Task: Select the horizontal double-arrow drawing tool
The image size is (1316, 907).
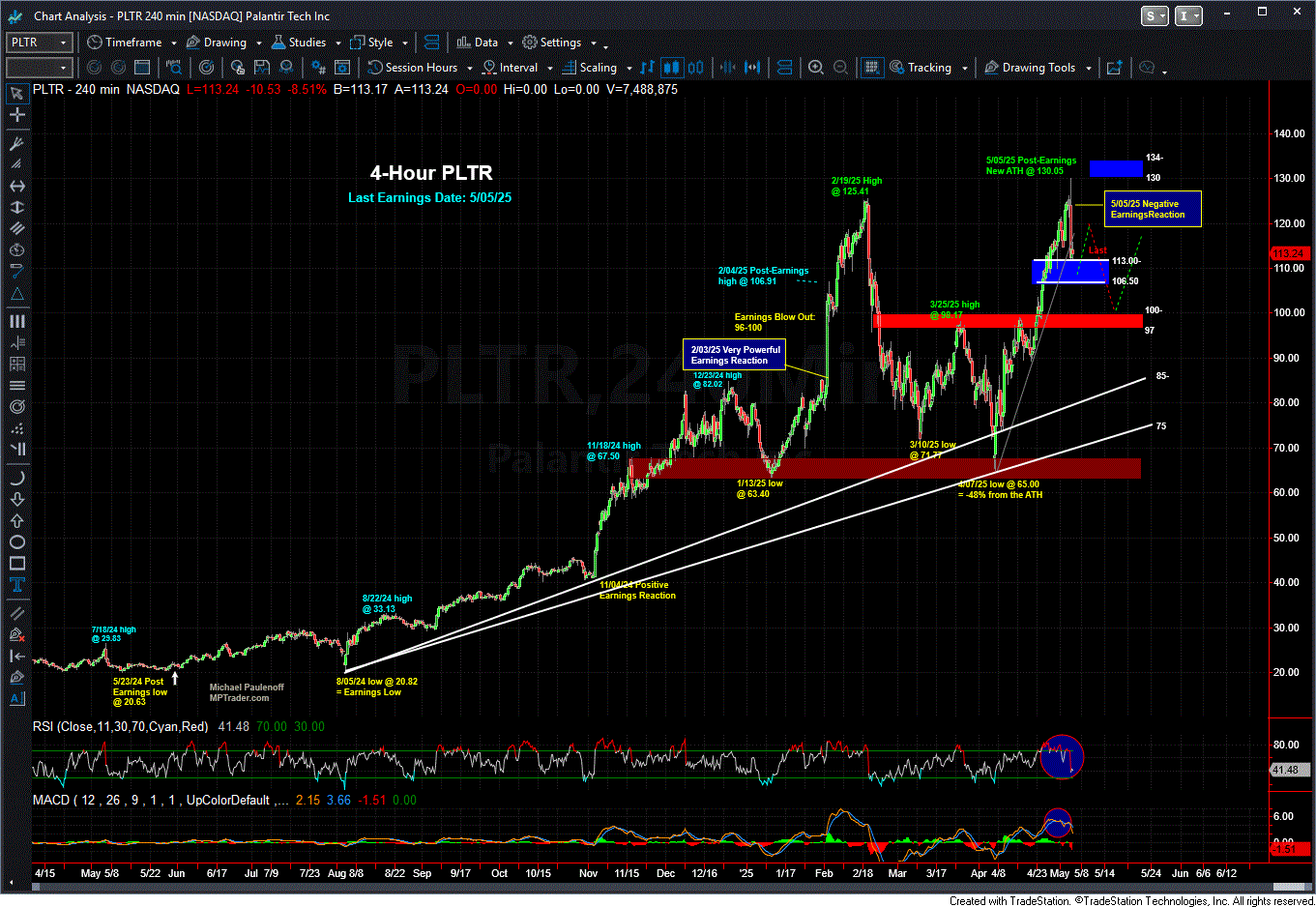Action: (16, 186)
